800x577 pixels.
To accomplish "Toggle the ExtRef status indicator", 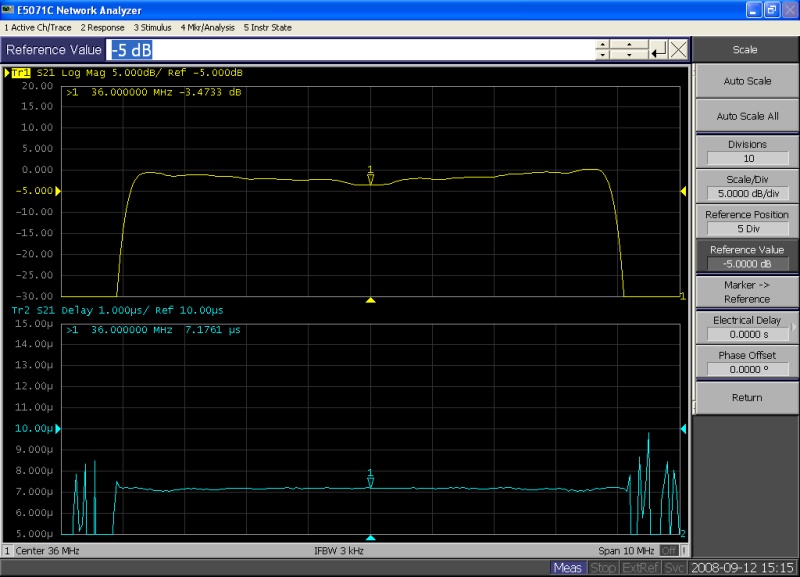I will click(641, 568).
